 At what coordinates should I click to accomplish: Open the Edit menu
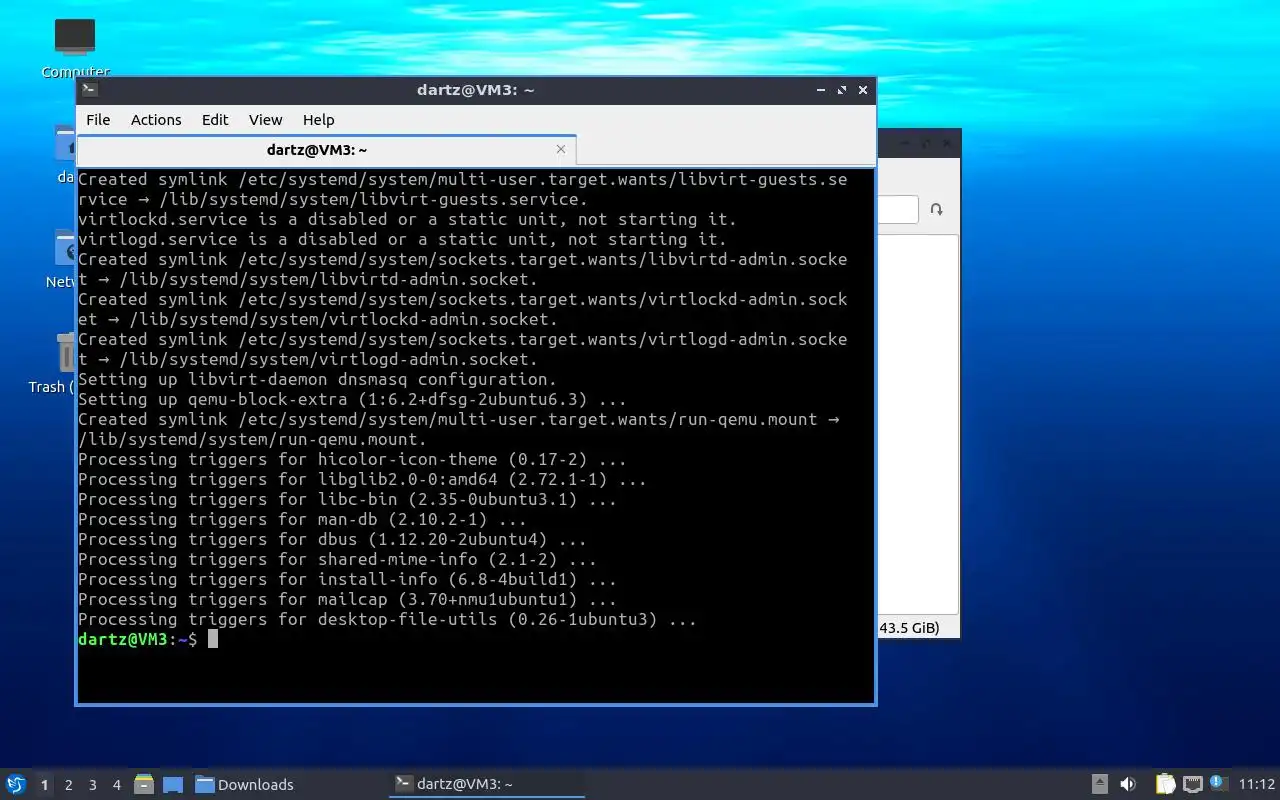click(215, 119)
